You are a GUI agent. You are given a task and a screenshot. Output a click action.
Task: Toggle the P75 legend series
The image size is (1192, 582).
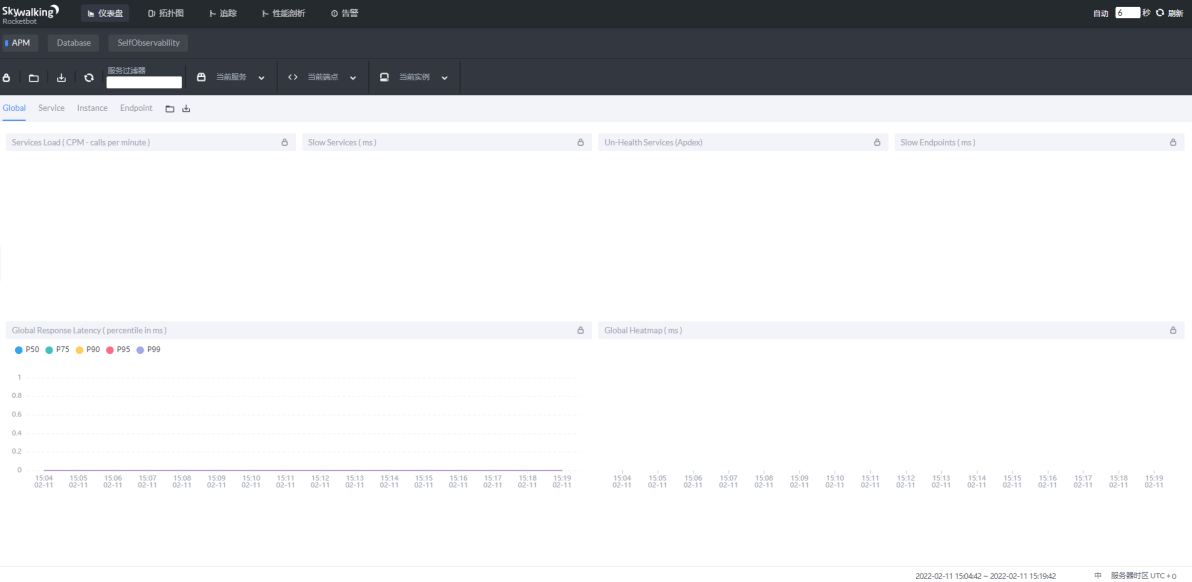pos(57,350)
